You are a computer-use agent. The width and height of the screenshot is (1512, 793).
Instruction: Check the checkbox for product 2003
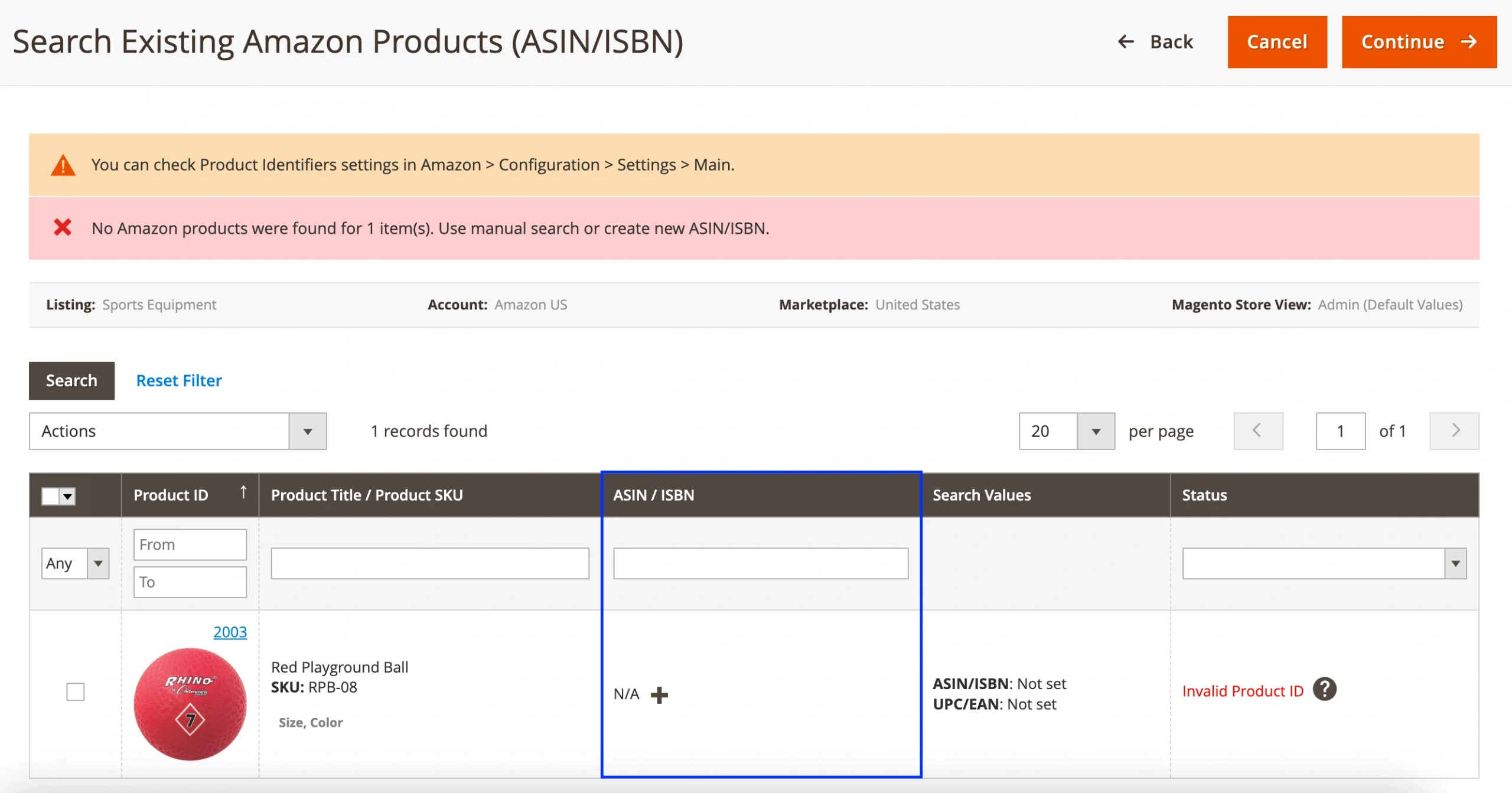click(x=75, y=691)
